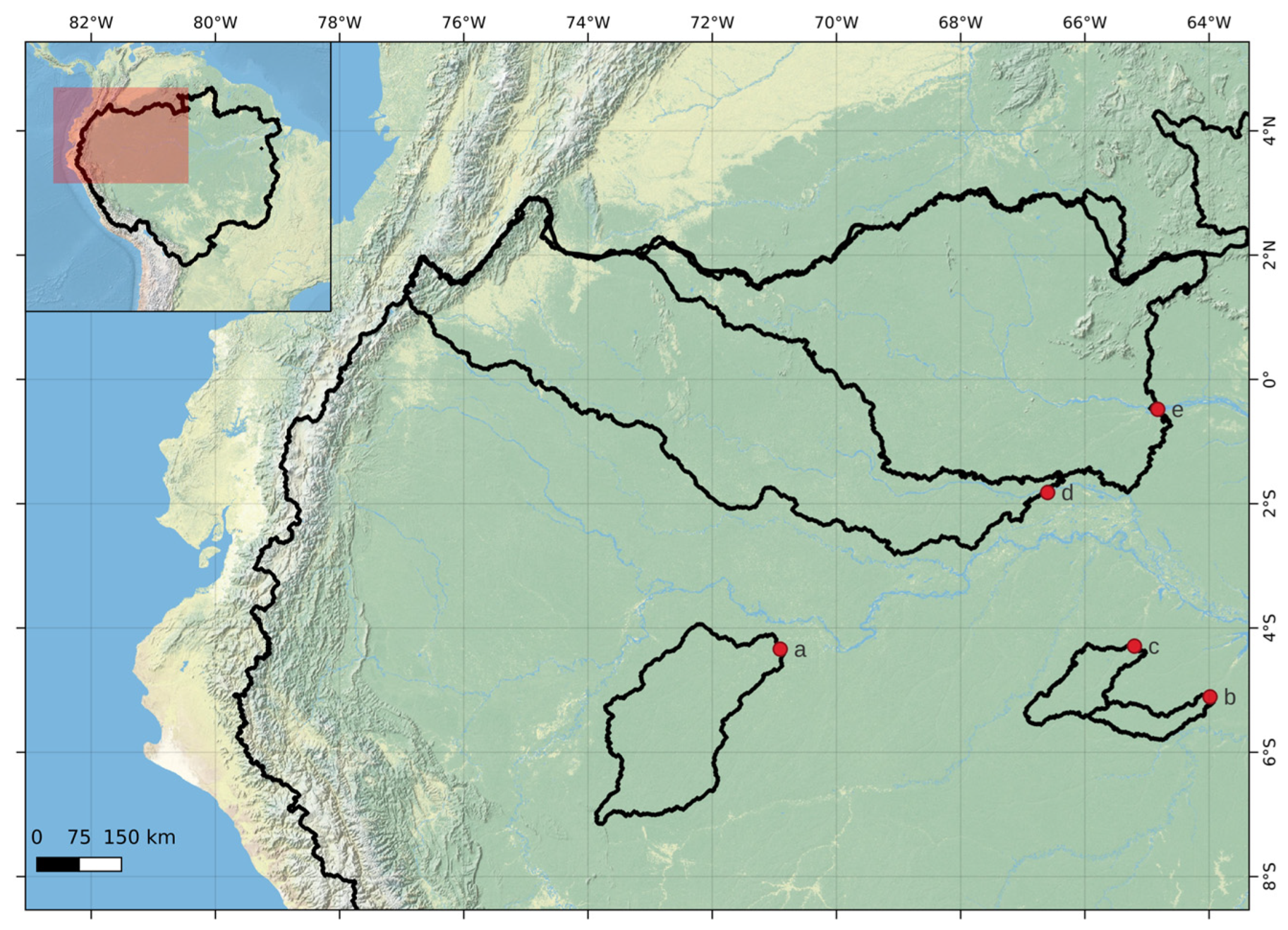Click the 4°N latitude label on right
Viewport: 1288px width, 930px height.
coord(1269,131)
